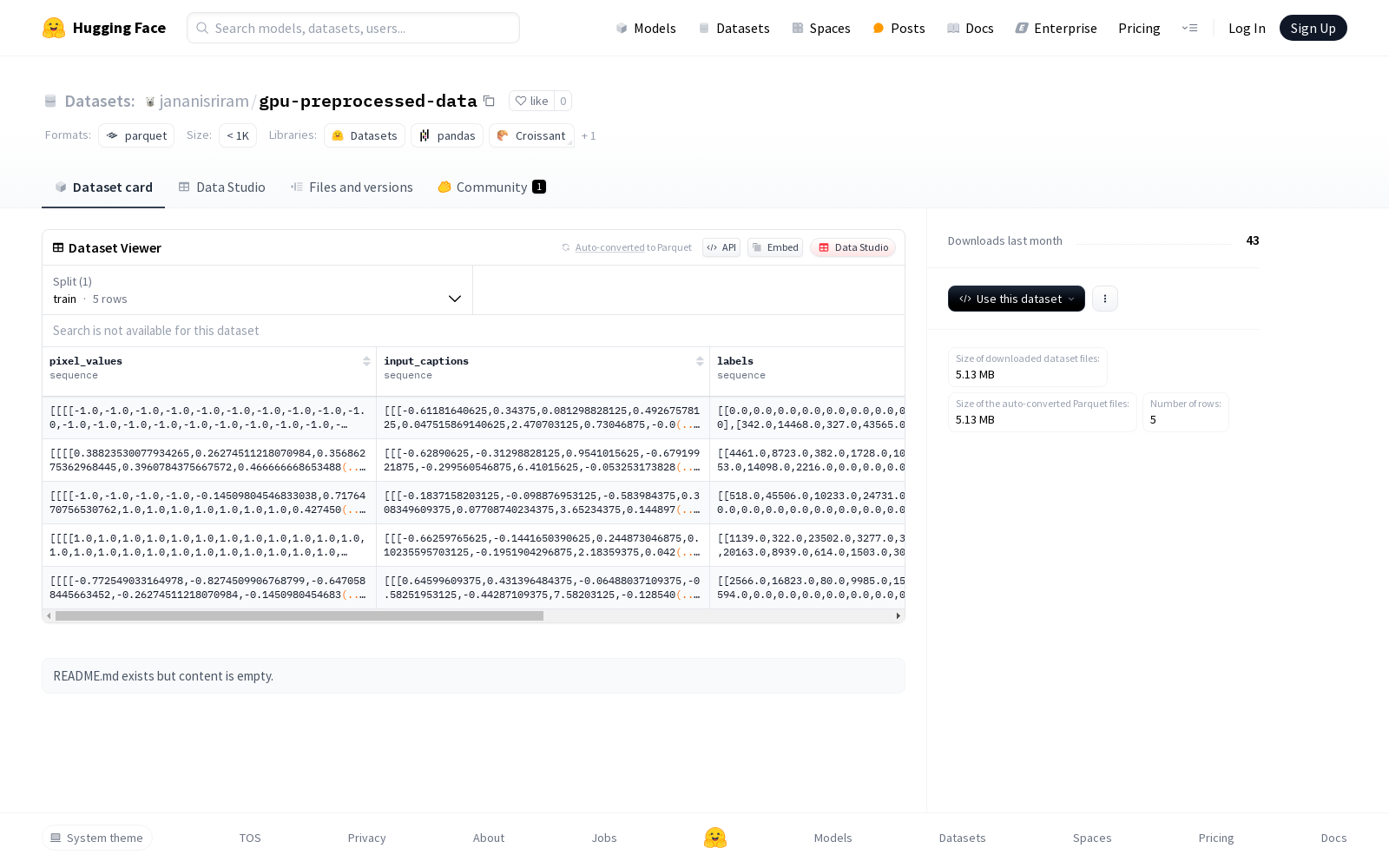Open the footer TOS link
Viewport: 1389px width, 868px height.
point(250,838)
